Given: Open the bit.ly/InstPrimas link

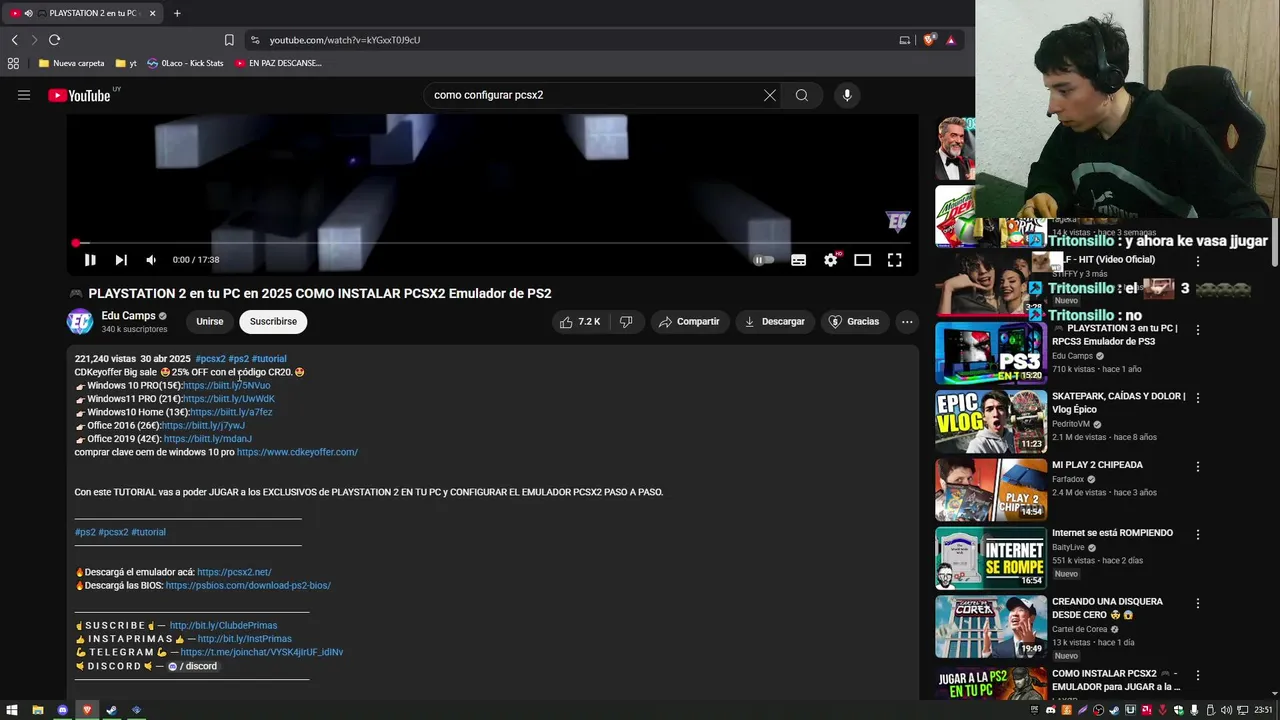Looking at the screenshot, I should [245, 639].
